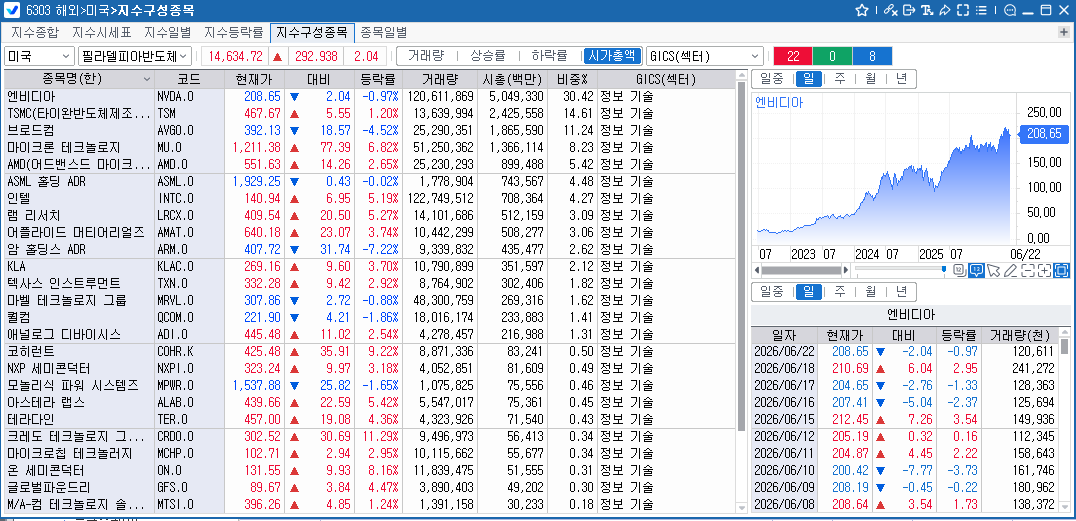Select the chart cursor pointer tool
The height and width of the screenshot is (521, 1076).
[x=993, y=270]
